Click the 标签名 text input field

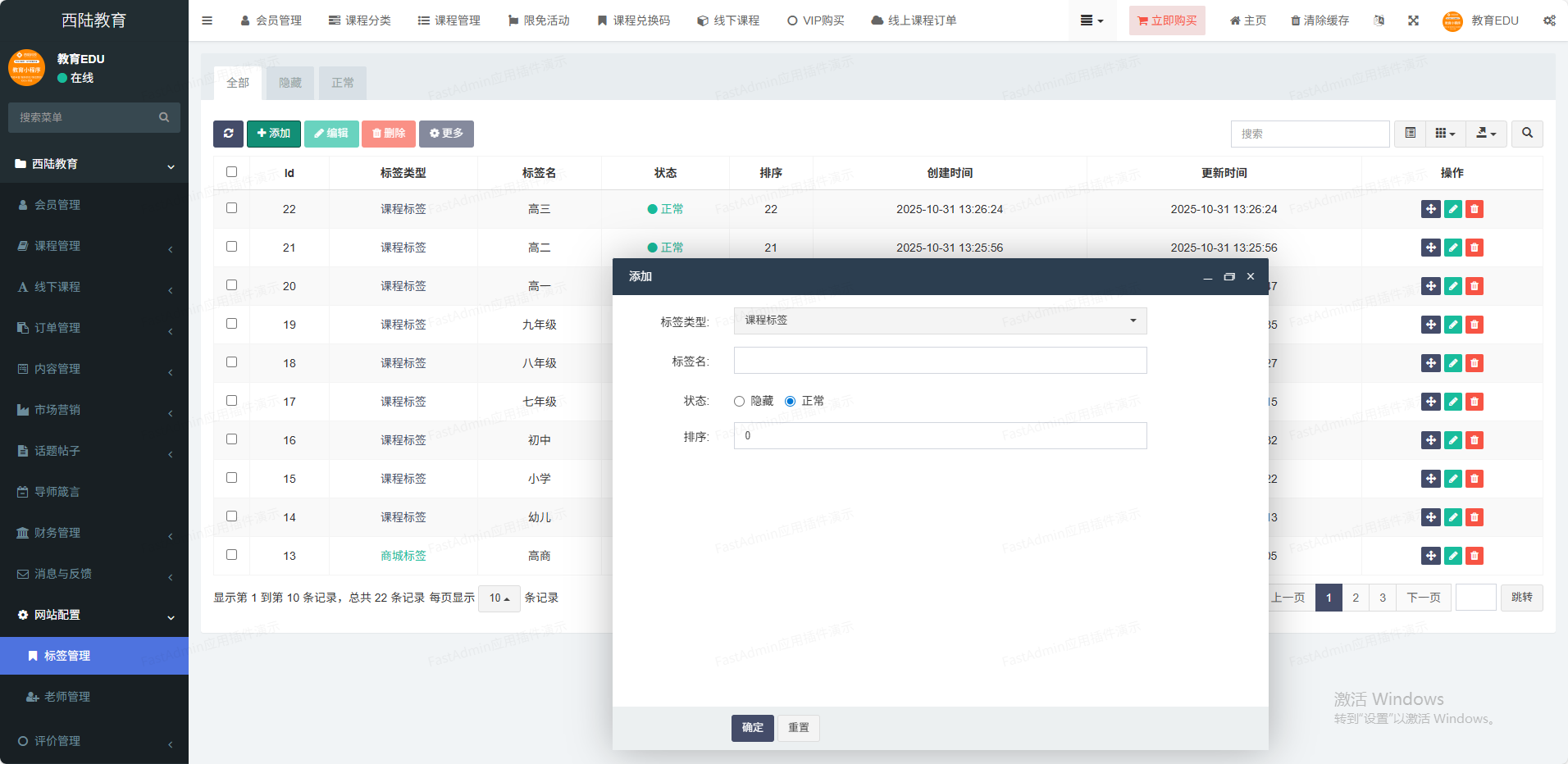point(940,361)
